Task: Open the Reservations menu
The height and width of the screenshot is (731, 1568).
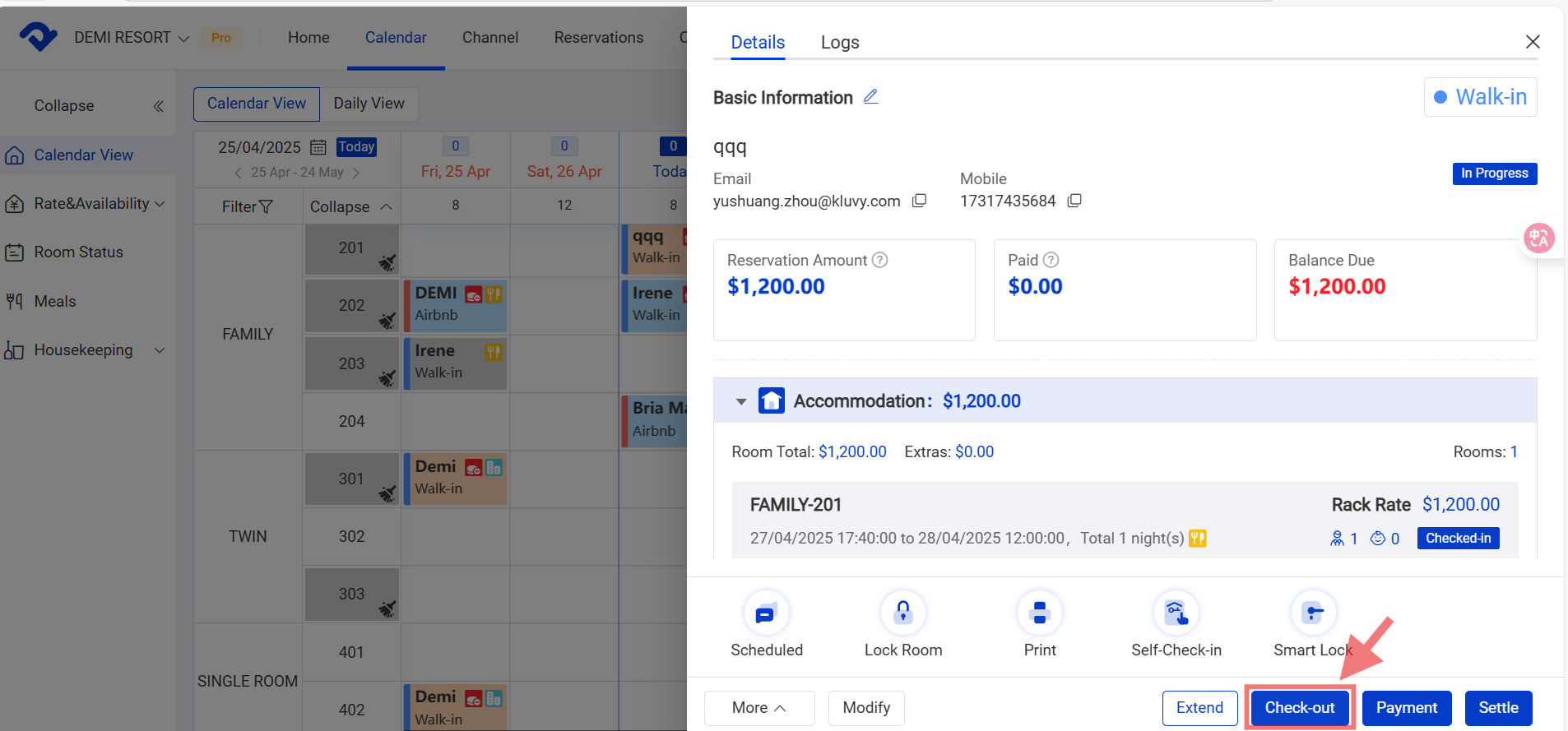Action: tap(598, 38)
